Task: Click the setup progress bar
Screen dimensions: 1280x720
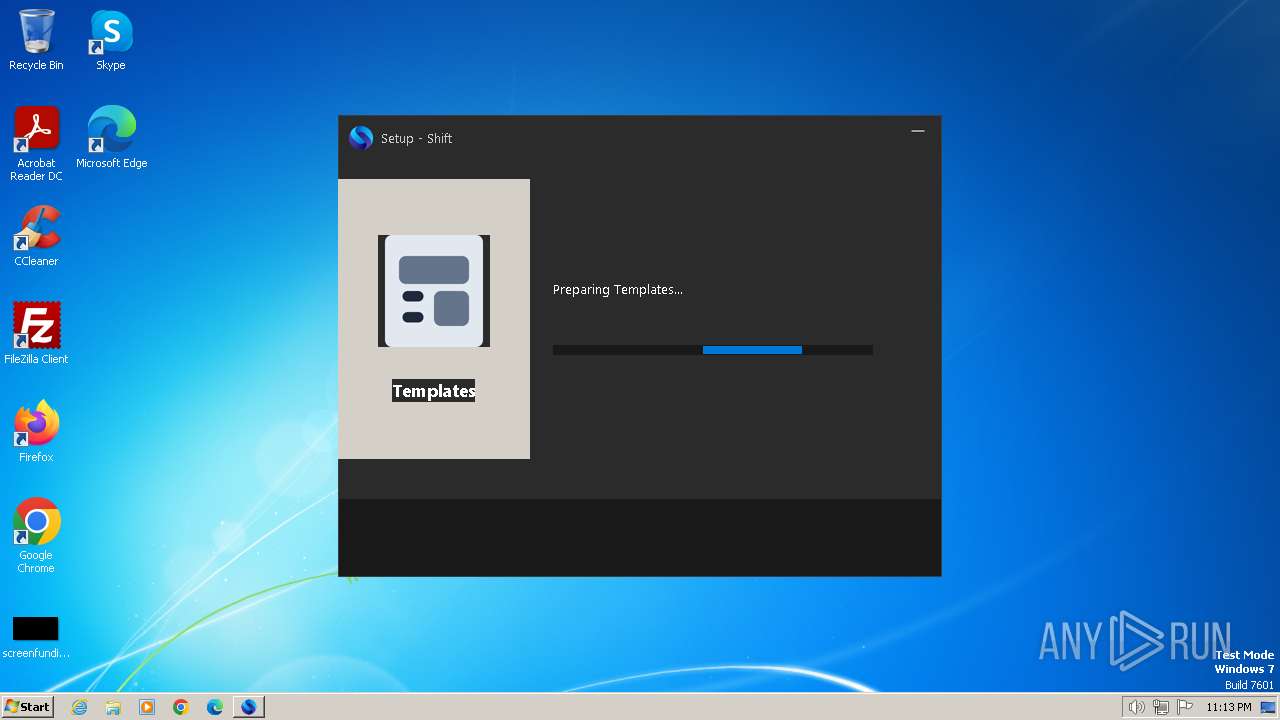Action: 713,350
